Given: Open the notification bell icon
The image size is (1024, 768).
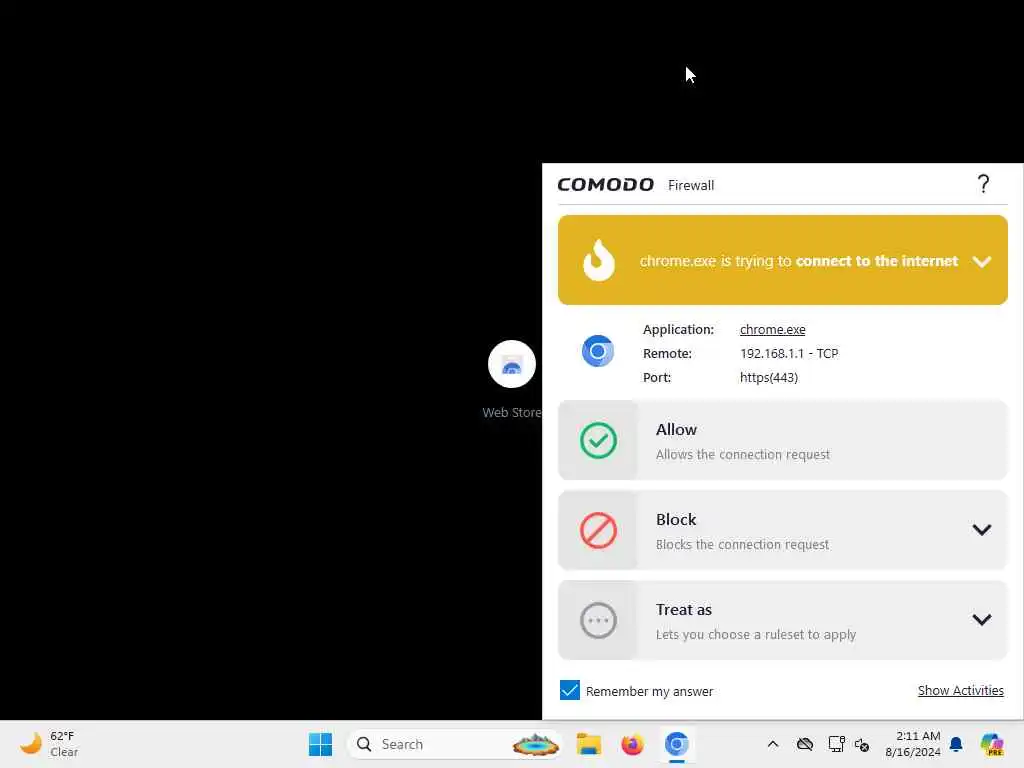Looking at the screenshot, I should (x=956, y=744).
